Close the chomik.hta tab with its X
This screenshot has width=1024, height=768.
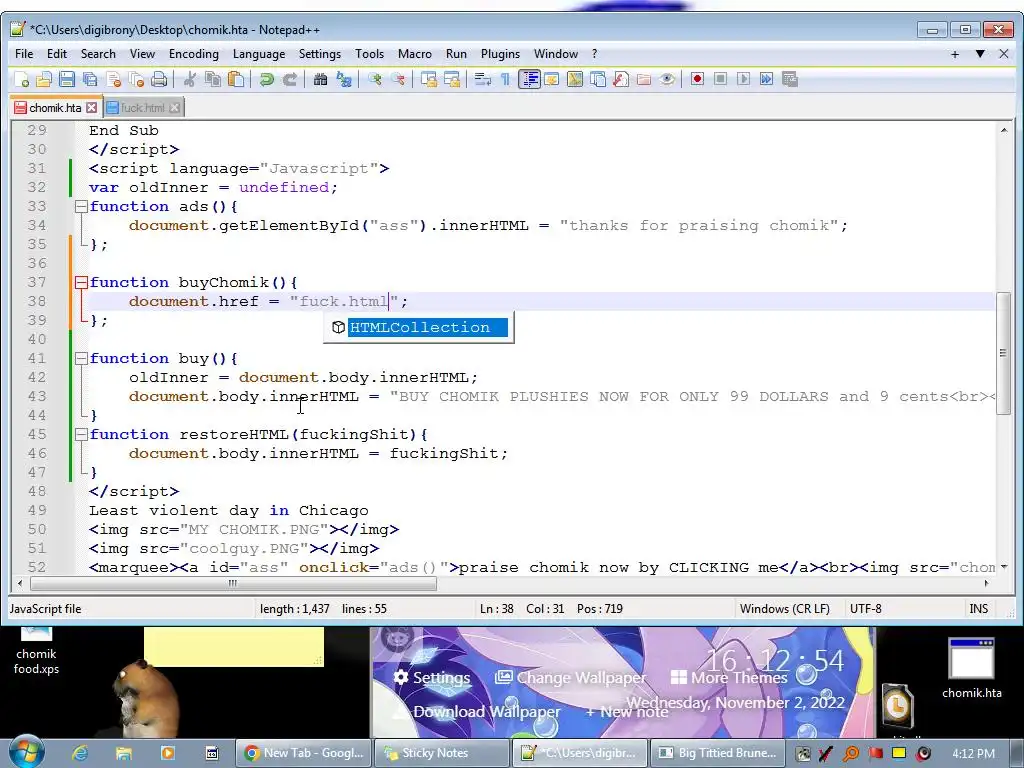pyautogui.click(x=91, y=108)
